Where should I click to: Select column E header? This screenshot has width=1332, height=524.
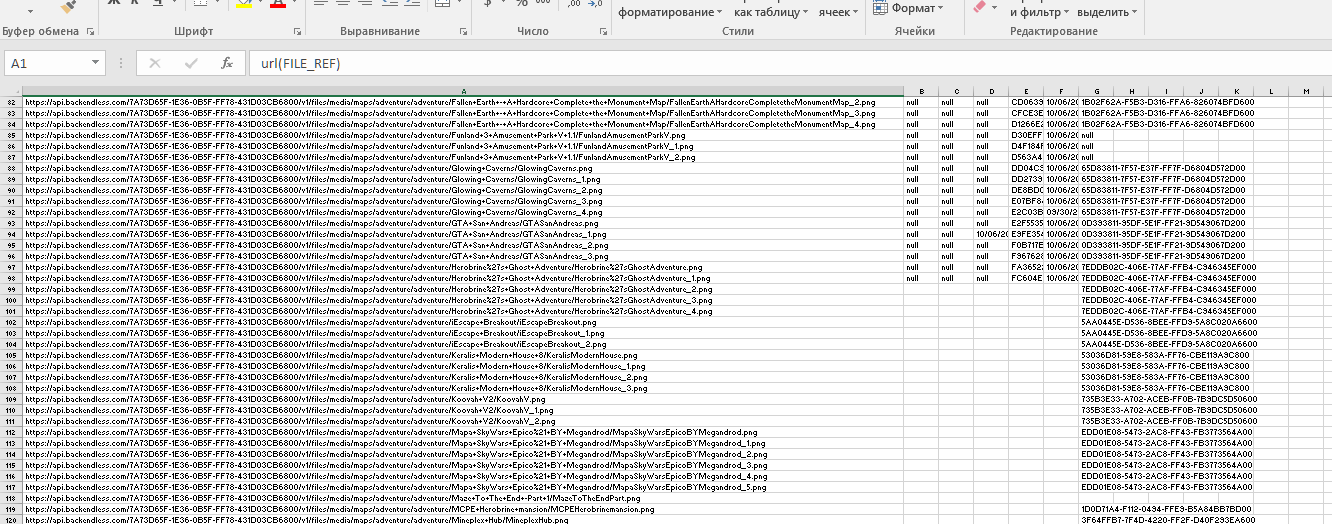[x=1027, y=91]
